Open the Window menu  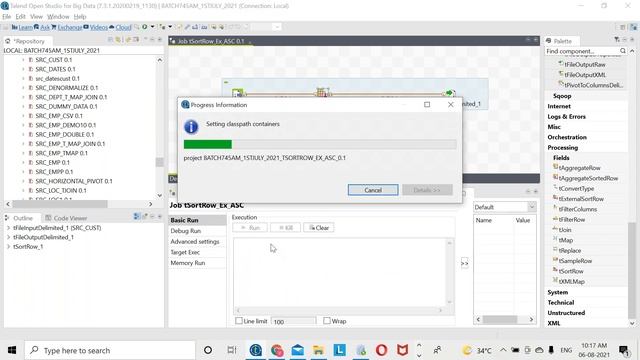(x=58, y=17)
